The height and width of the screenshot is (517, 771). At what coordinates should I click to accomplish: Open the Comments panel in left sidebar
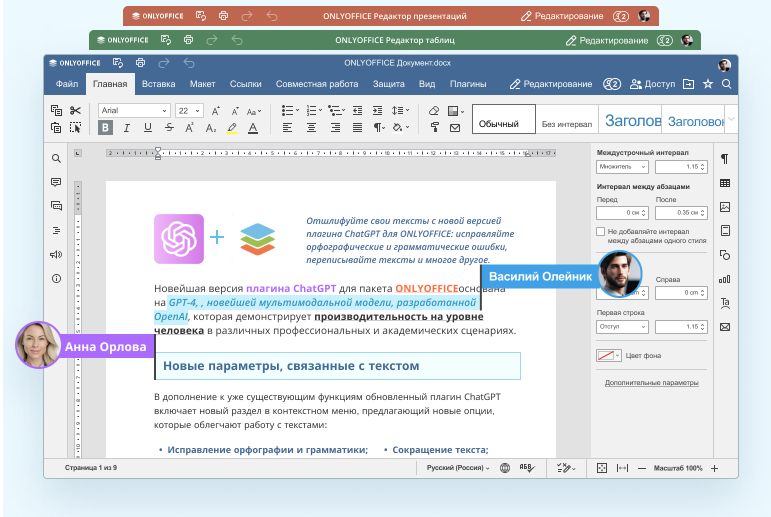[56, 182]
